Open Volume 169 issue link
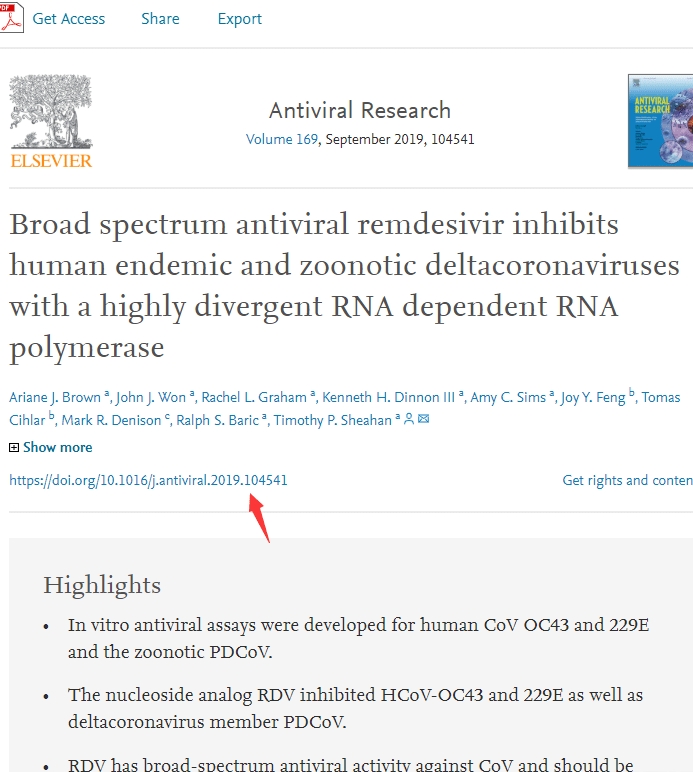 coord(282,139)
